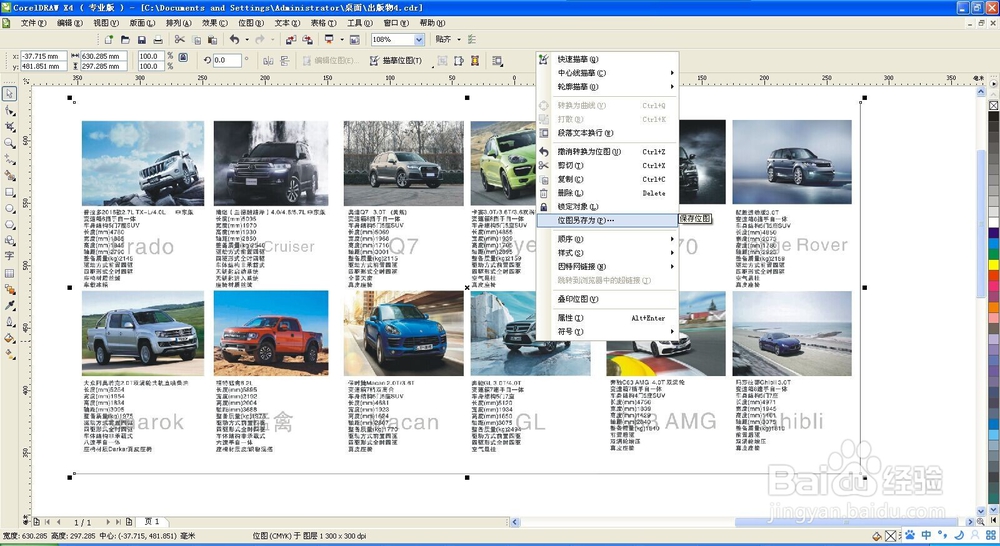Select the Pick tool in toolbox
1000x546 pixels.
coord(10,94)
